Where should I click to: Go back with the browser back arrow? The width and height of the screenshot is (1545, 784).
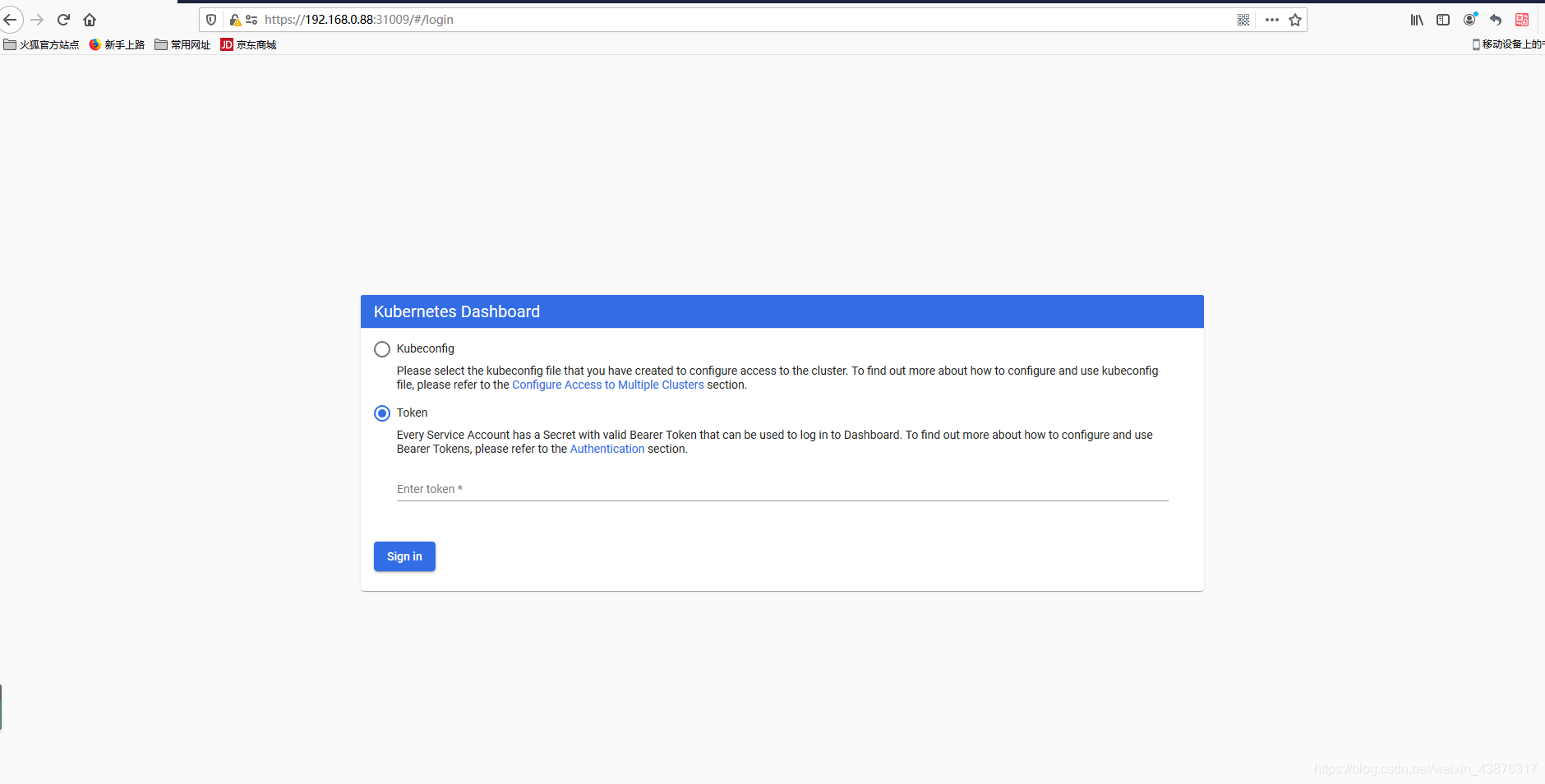[x=10, y=20]
